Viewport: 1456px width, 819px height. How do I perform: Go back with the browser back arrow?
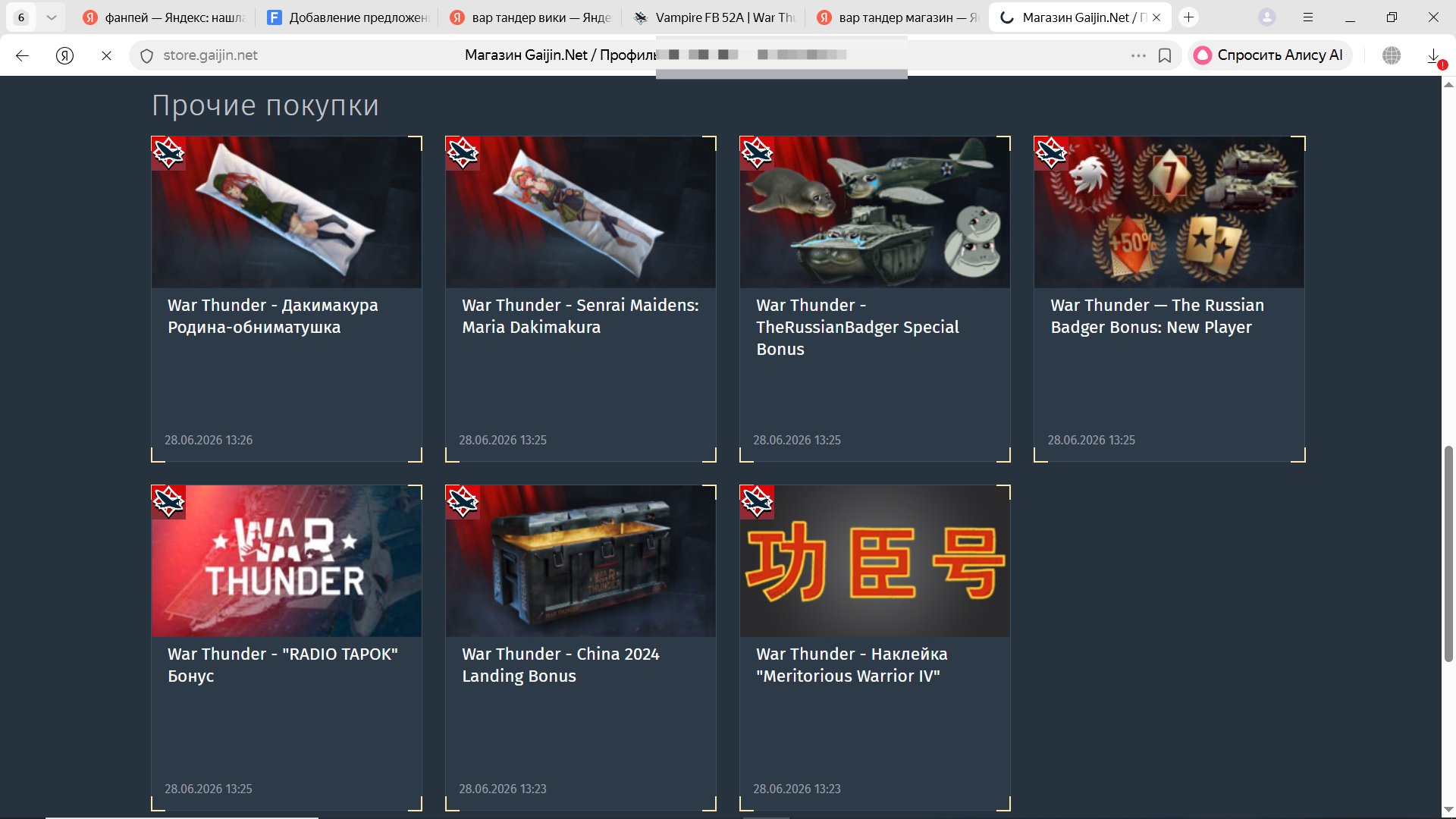(x=22, y=55)
